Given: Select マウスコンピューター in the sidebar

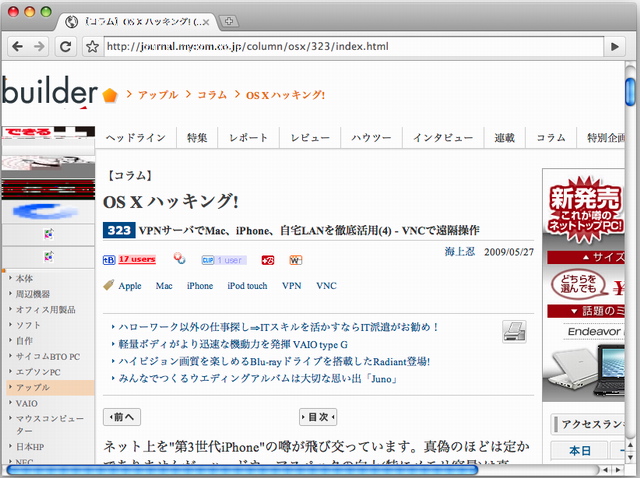Looking at the screenshot, I should (49, 425).
